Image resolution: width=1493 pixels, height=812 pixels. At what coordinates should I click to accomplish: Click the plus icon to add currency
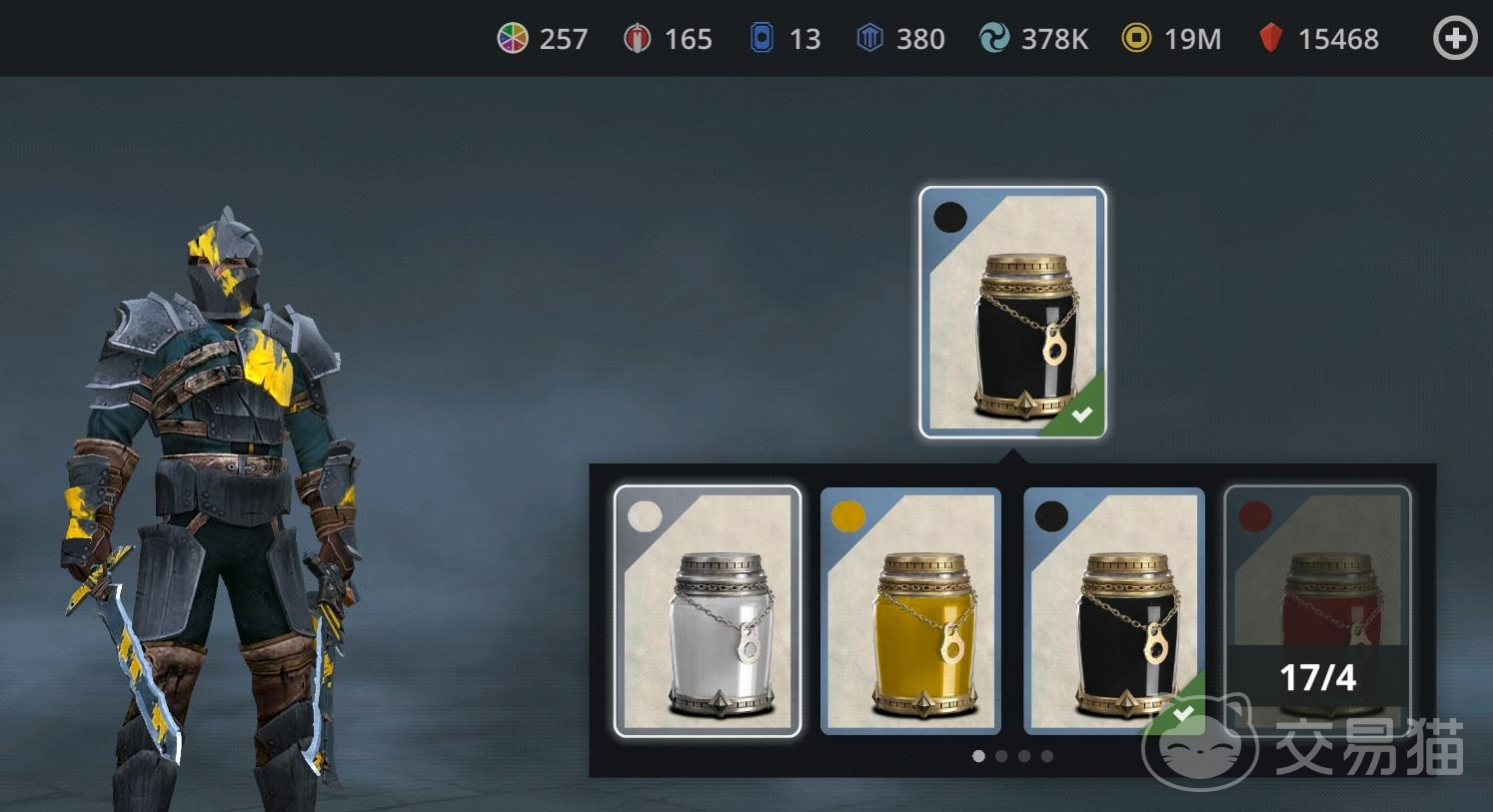(1455, 39)
